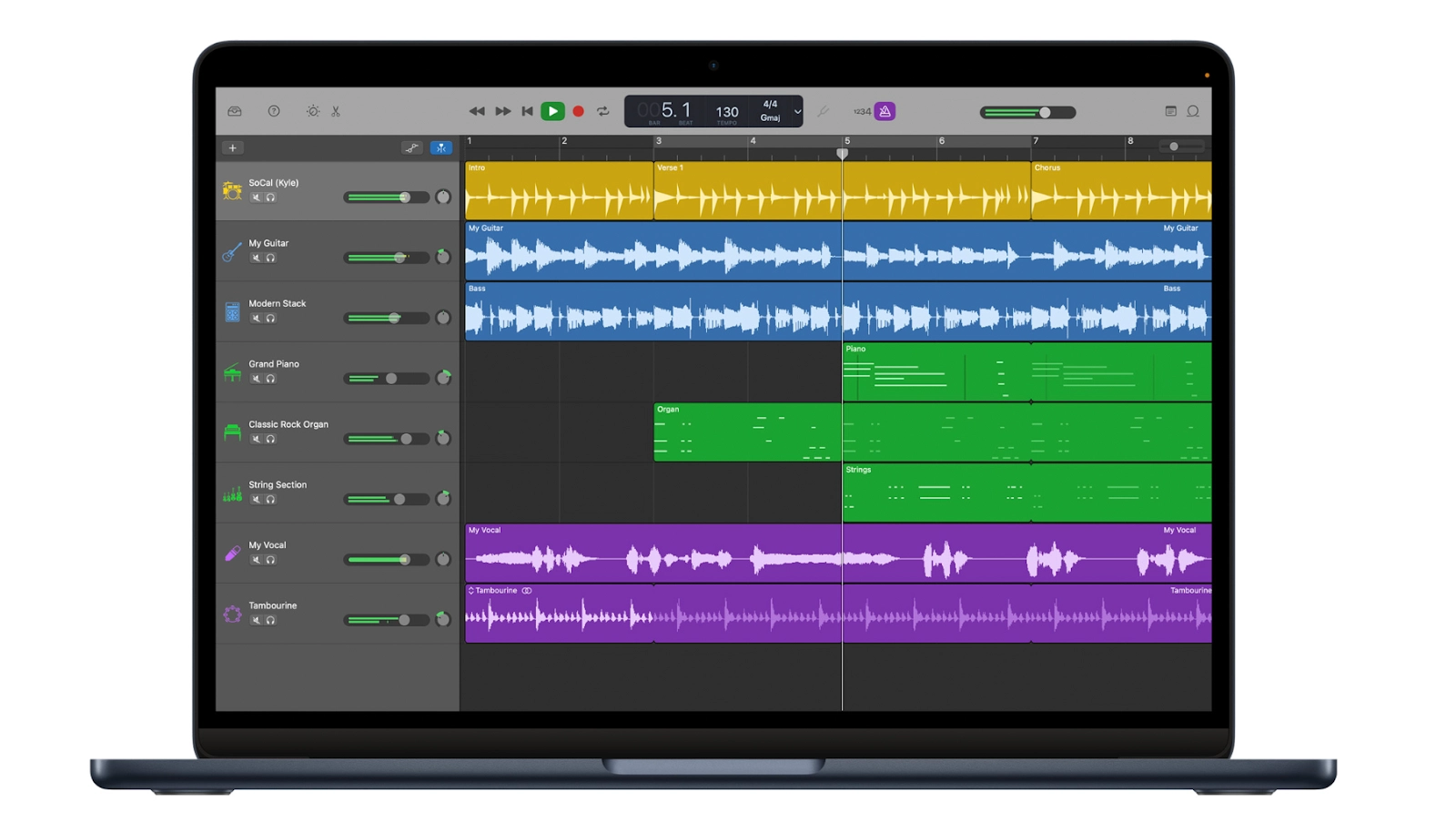Click the Gmaj key signature display
Image resolution: width=1456 pixels, height=833 pixels.
(772, 117)
